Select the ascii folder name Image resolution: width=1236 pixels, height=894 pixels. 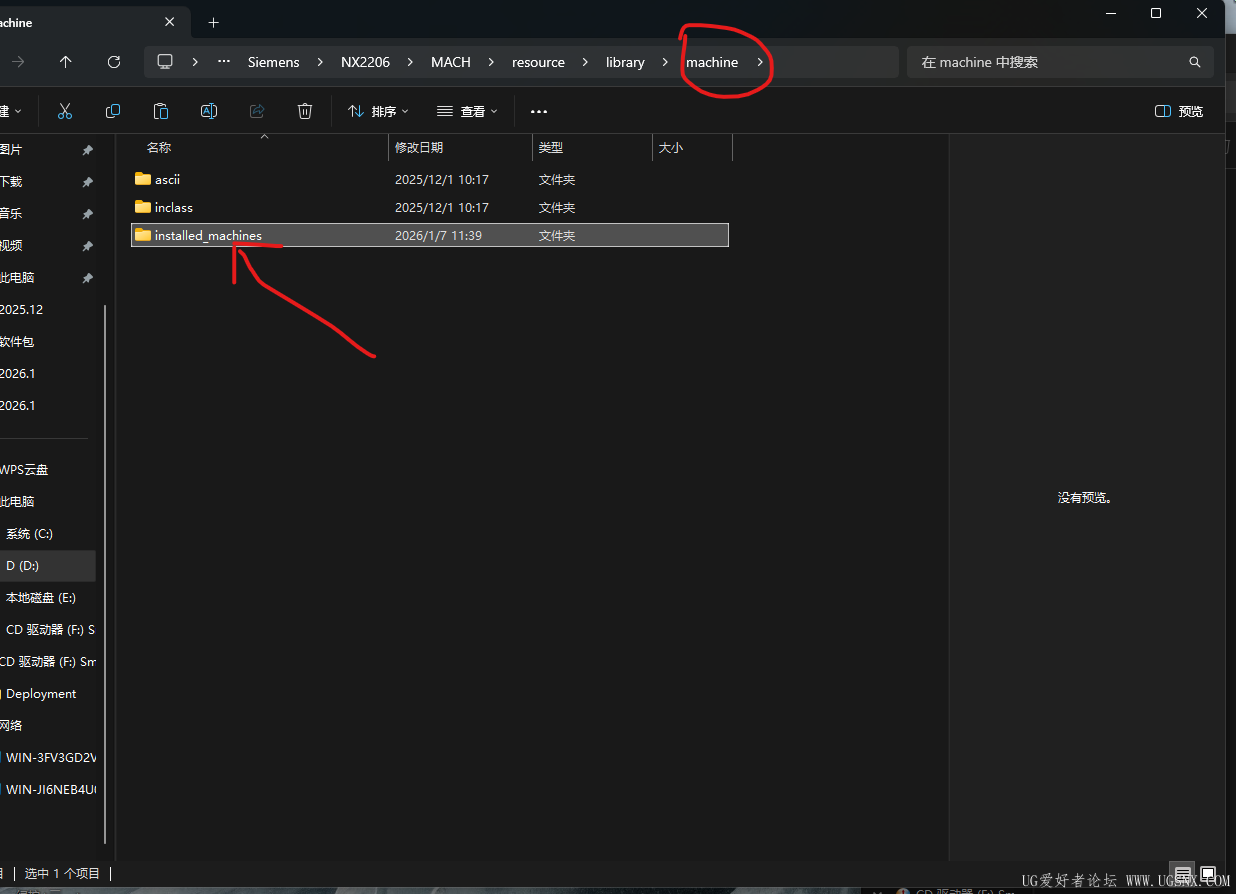click(167, 179)
